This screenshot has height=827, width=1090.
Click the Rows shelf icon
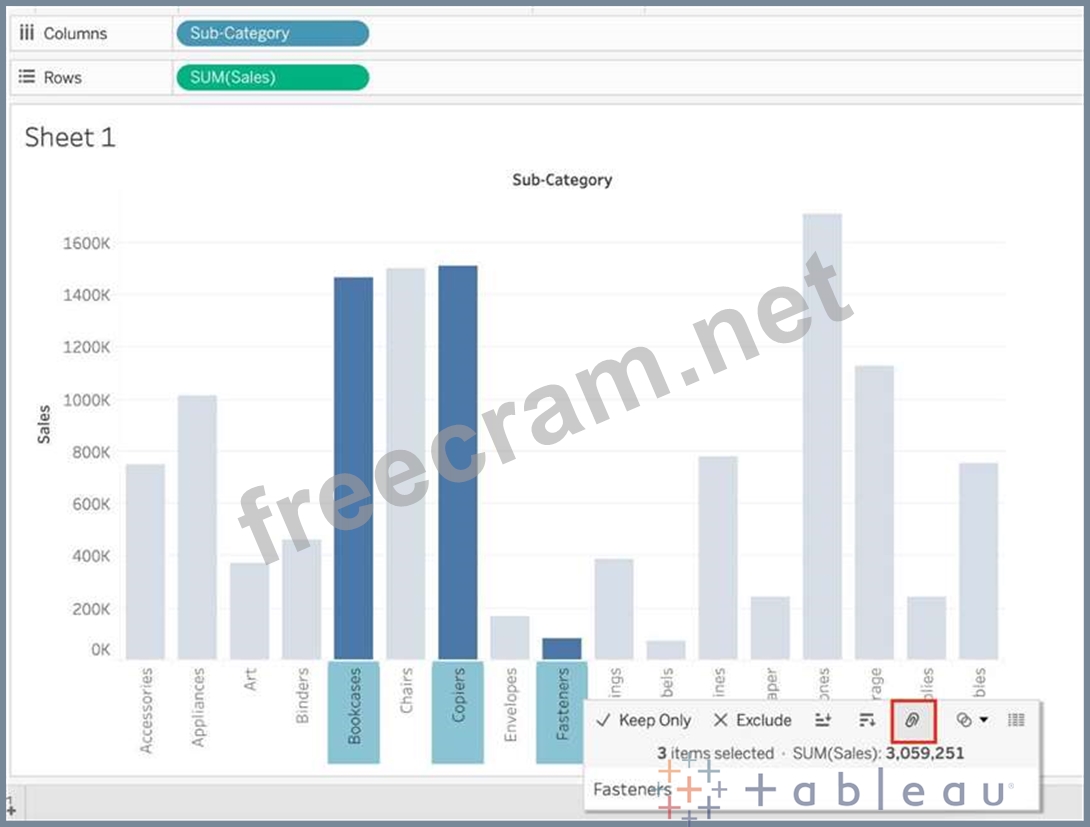pyautogui.click(x=28, y=77)
